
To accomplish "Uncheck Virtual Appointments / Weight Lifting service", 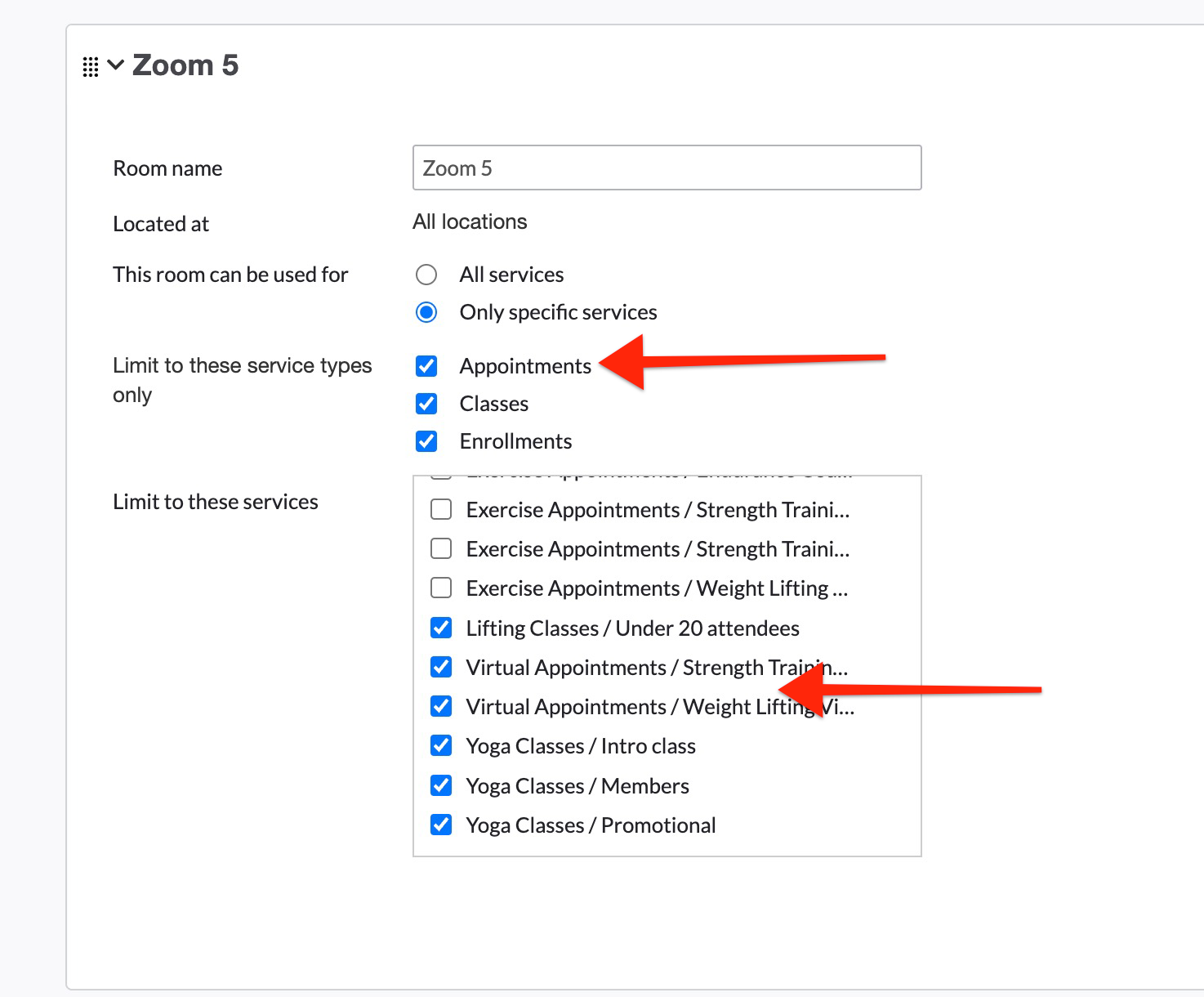I will click(441, 706).
